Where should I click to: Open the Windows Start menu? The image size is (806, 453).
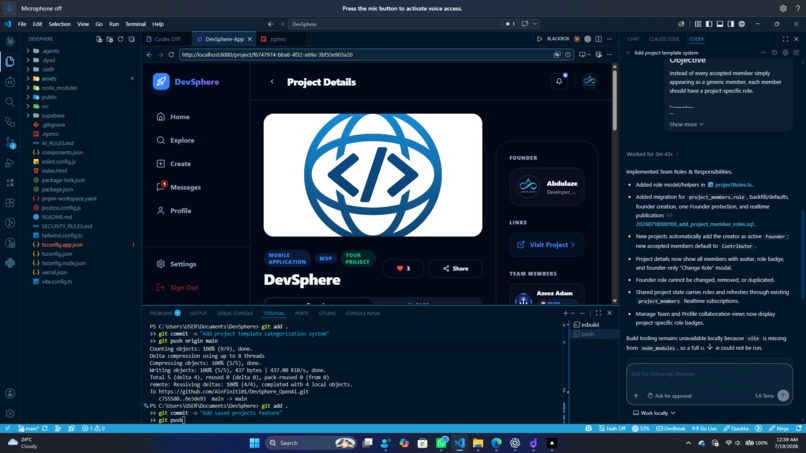(254, 443)
